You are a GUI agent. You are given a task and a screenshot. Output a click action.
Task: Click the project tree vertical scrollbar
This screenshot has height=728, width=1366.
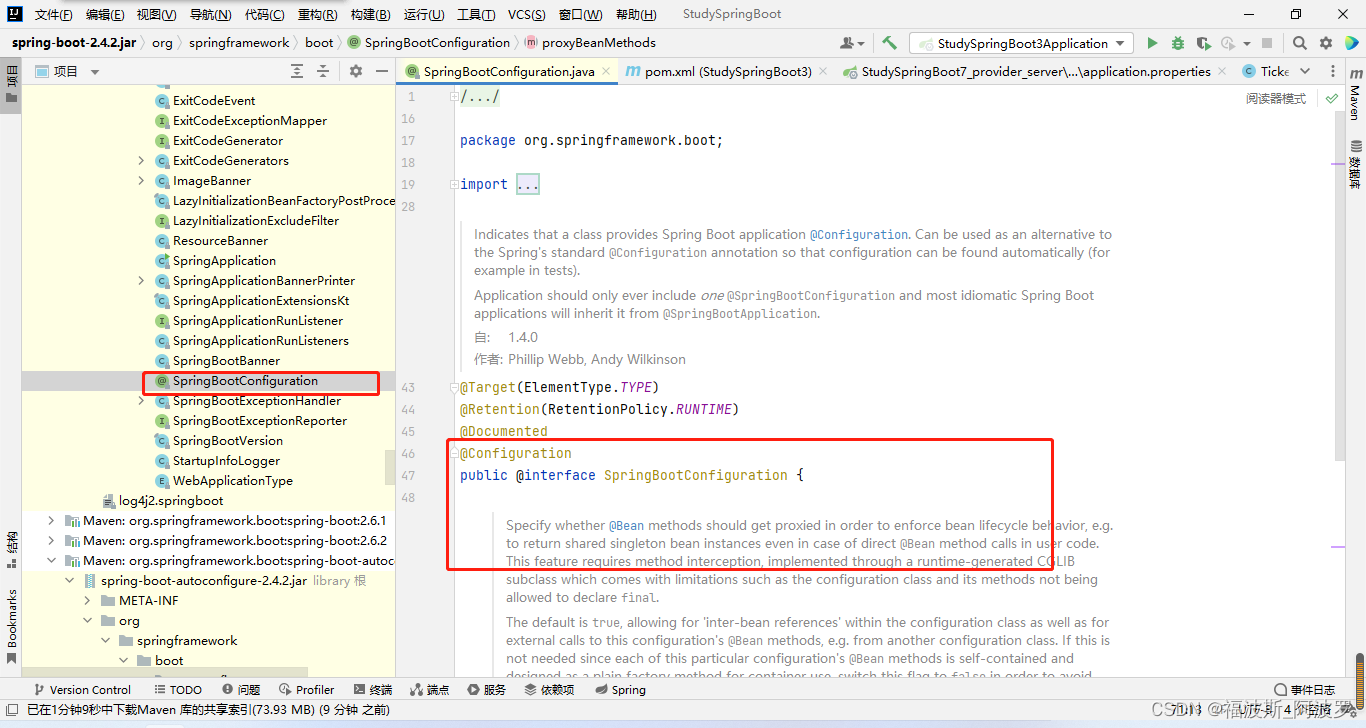click(x=390, y=467)
